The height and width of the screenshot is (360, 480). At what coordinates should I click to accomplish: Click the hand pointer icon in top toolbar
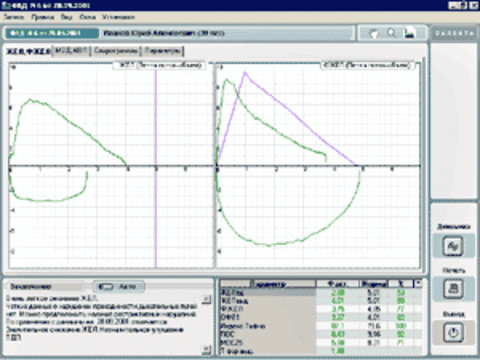(374, 33)
